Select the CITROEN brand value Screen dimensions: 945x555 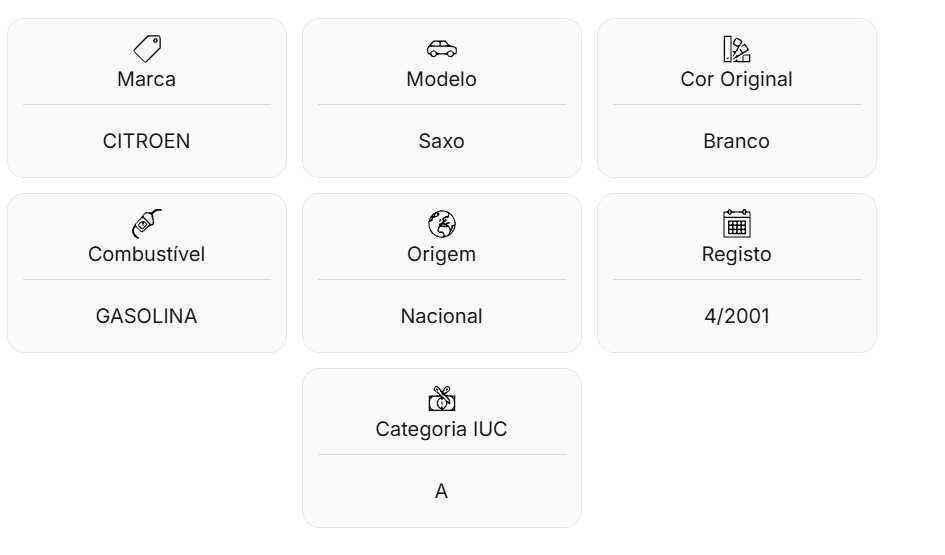pos(146,141)
